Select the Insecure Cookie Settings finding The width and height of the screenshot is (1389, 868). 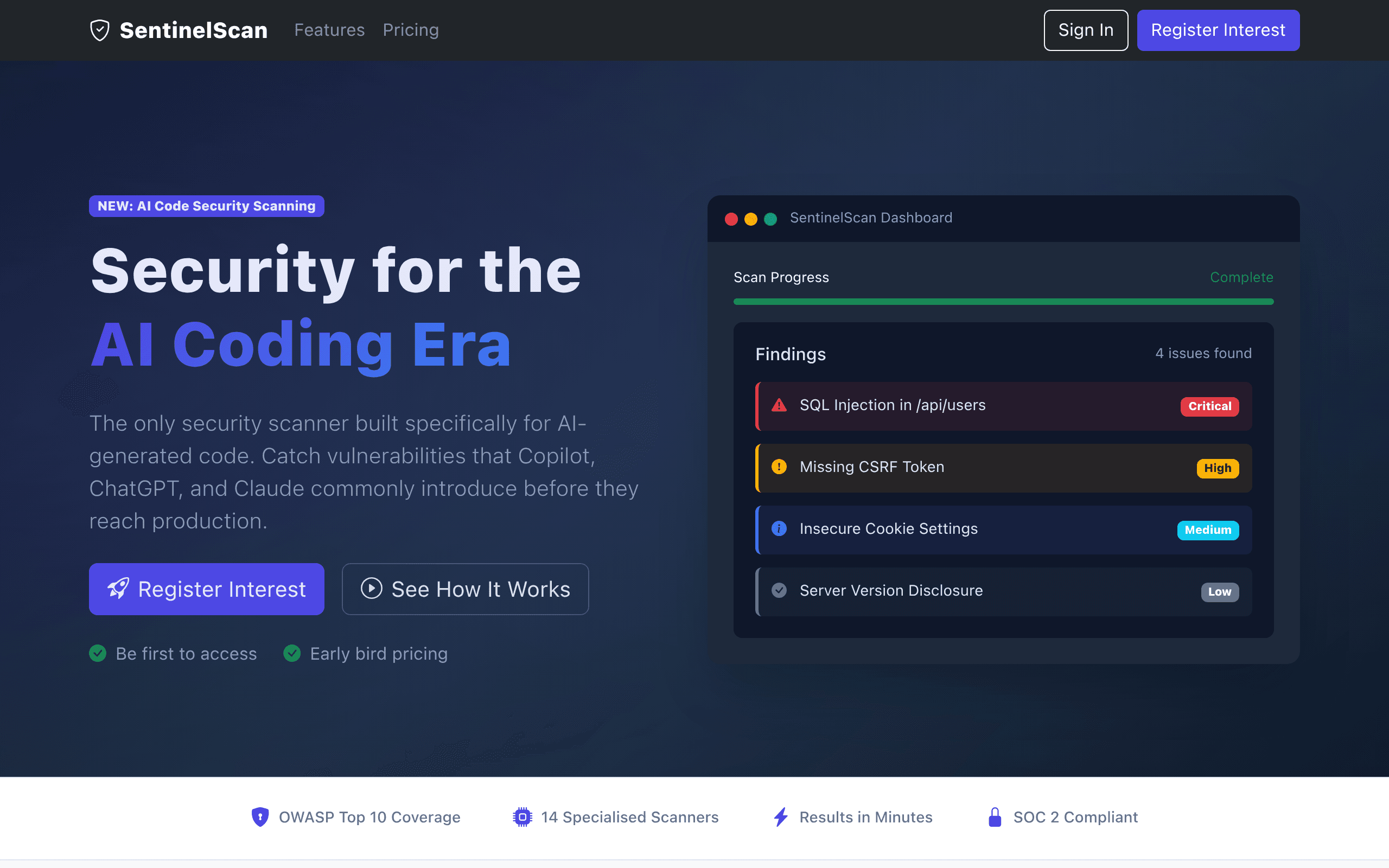[1003, 530]
